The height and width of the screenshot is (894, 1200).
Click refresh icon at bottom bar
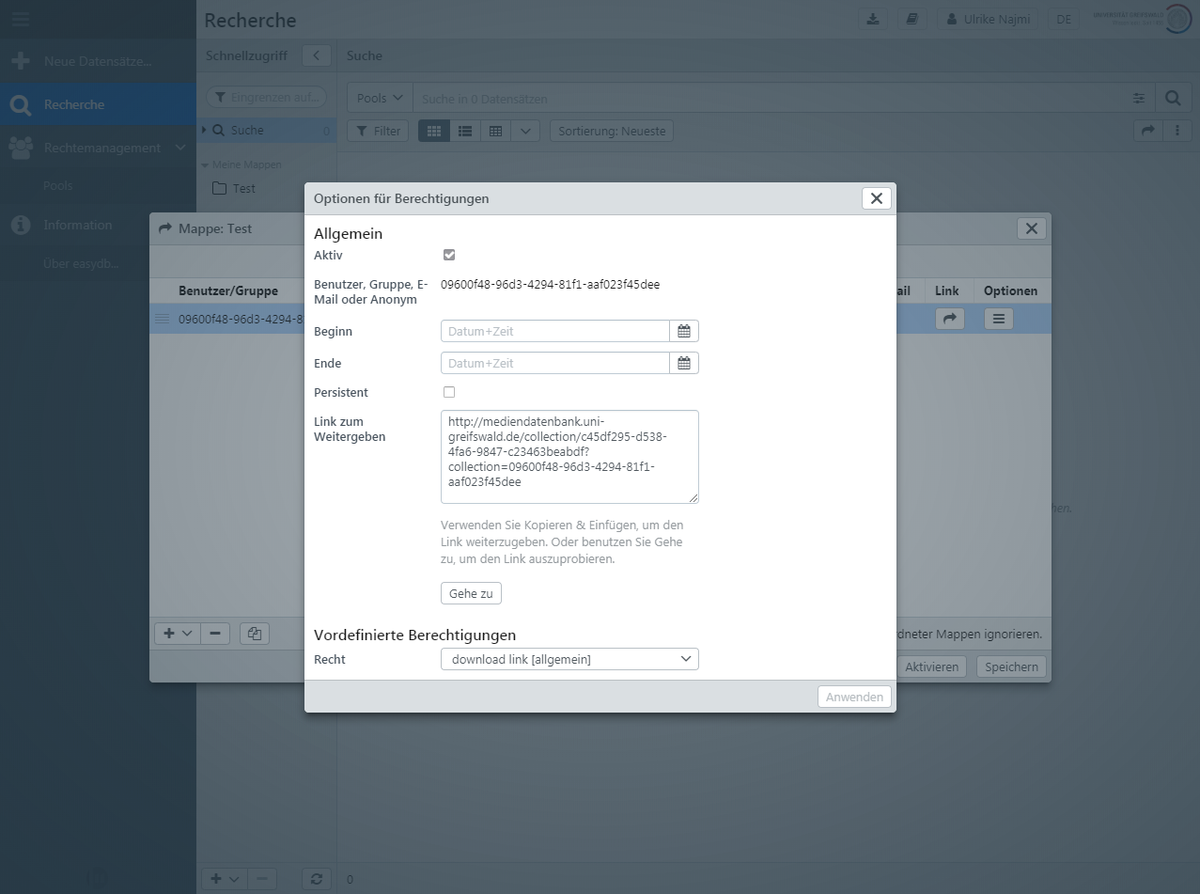316,879
